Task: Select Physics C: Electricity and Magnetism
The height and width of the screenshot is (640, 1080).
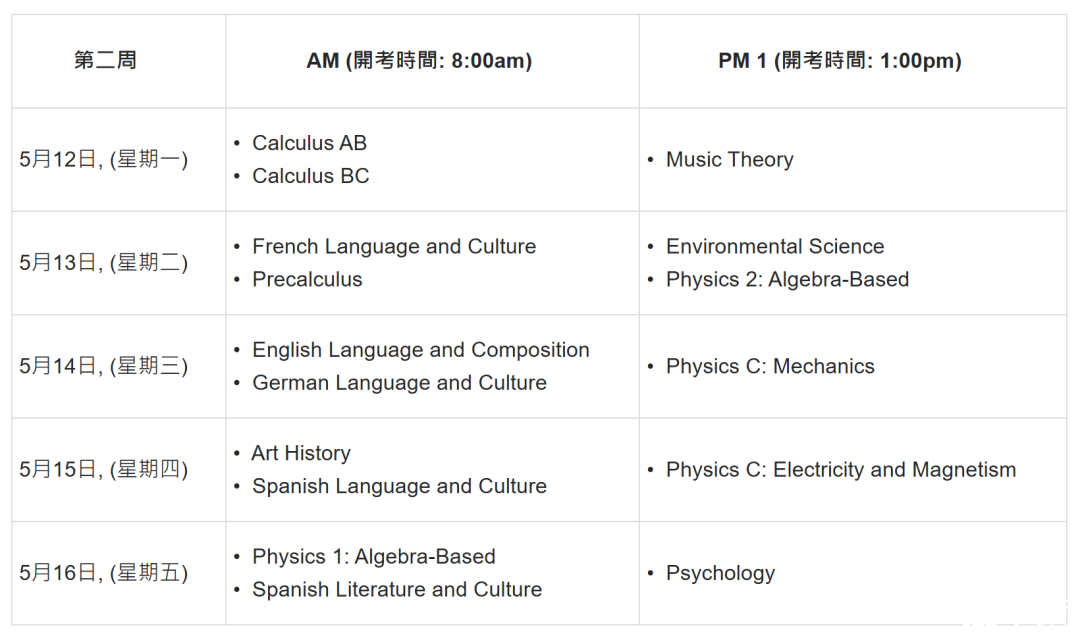Action: [841, 470]
